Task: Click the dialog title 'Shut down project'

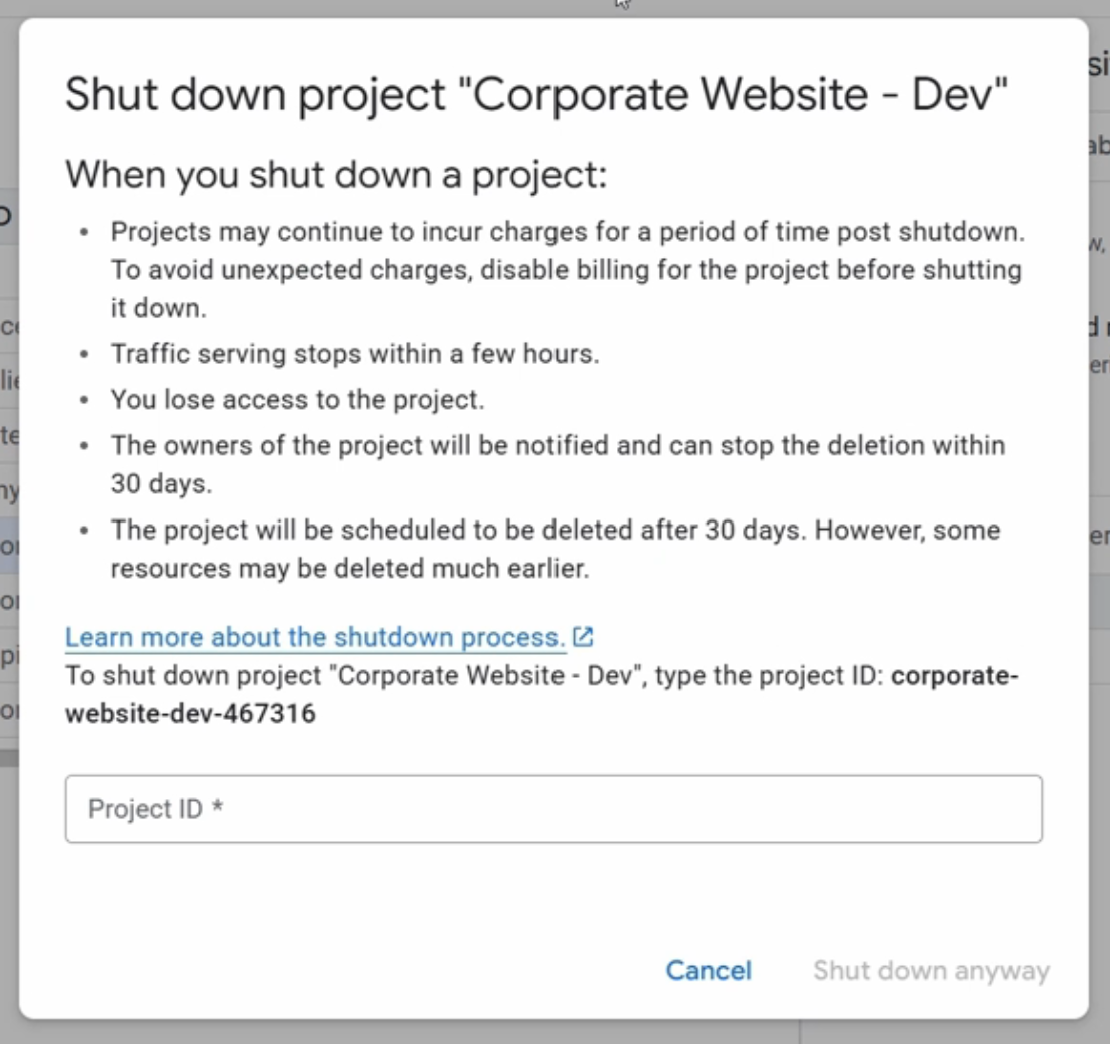Action: pos(536,94)
